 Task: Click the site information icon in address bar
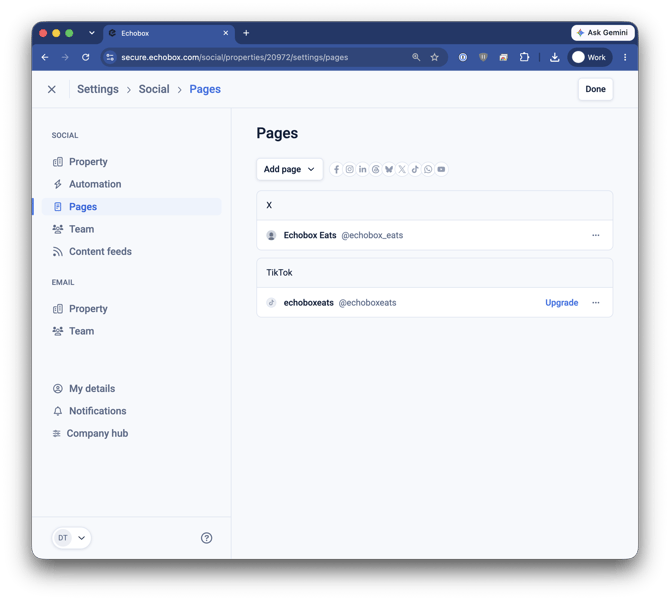(110, 57)
